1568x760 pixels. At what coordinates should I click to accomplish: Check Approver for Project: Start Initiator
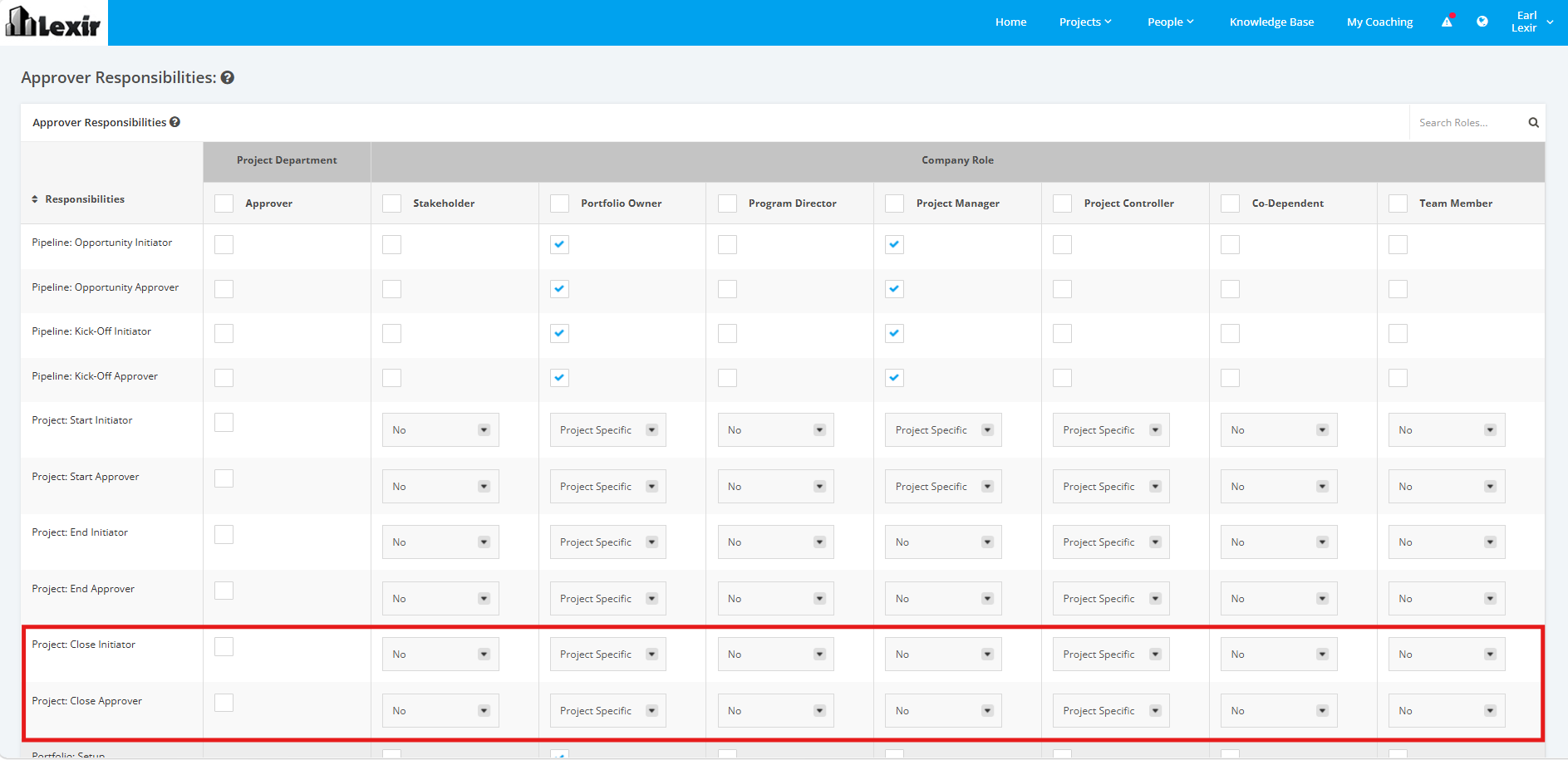(x=224, y=422)
